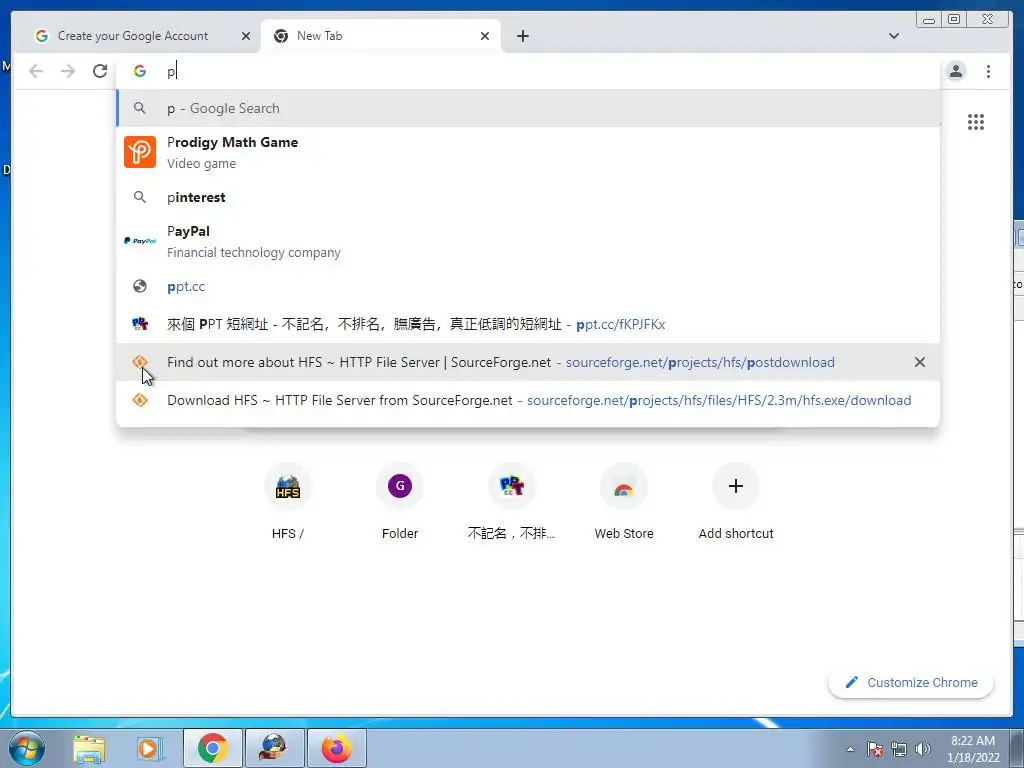Click the magnifier icon beside pinterest
This screenshot has height=768, width=1024.
[140, 197]
